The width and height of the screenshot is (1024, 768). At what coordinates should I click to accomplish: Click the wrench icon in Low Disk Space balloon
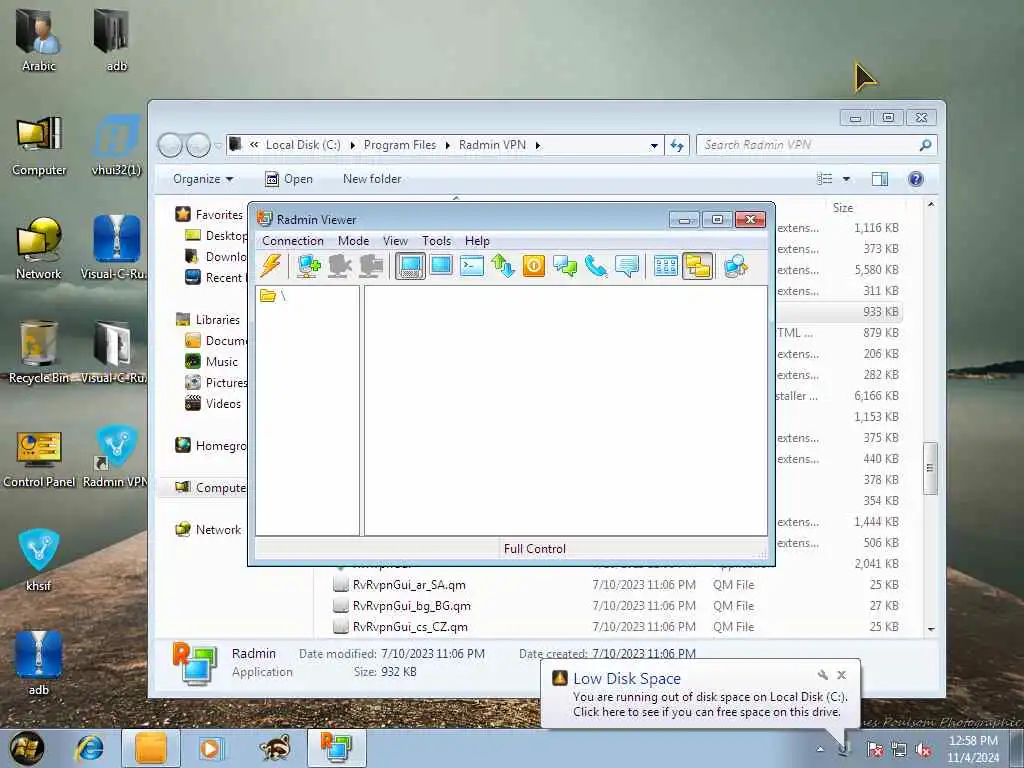pyautogui.click(x=823, y=675)
